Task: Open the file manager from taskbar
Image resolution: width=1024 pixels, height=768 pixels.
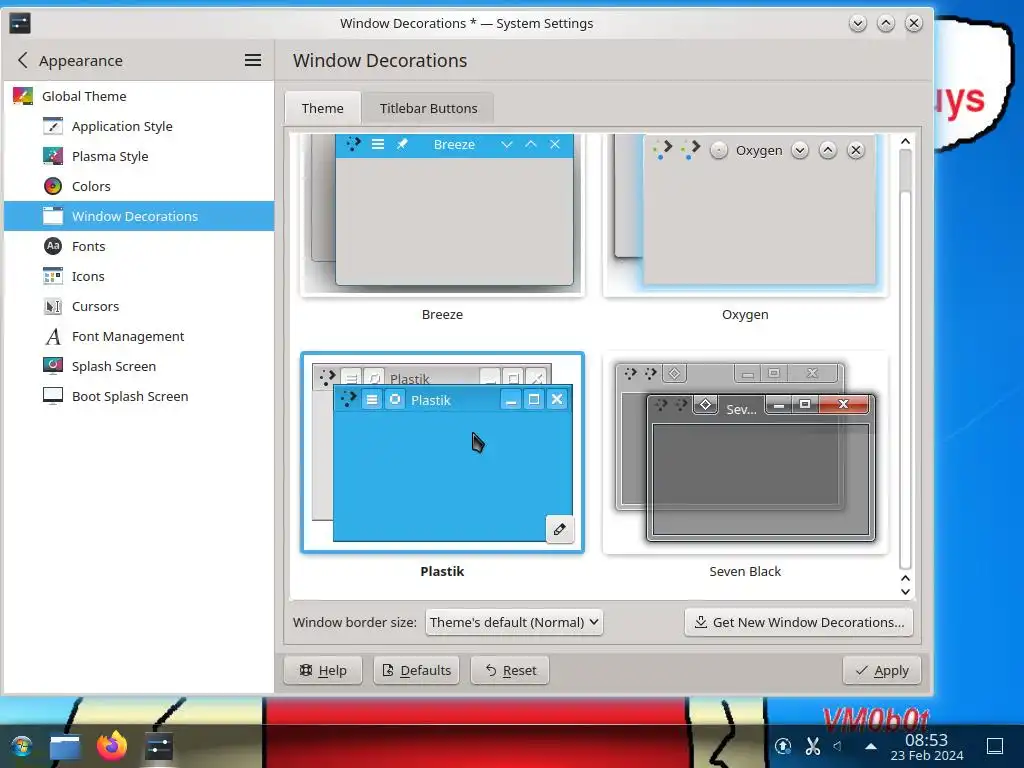Action: click(x=65, y=746)
